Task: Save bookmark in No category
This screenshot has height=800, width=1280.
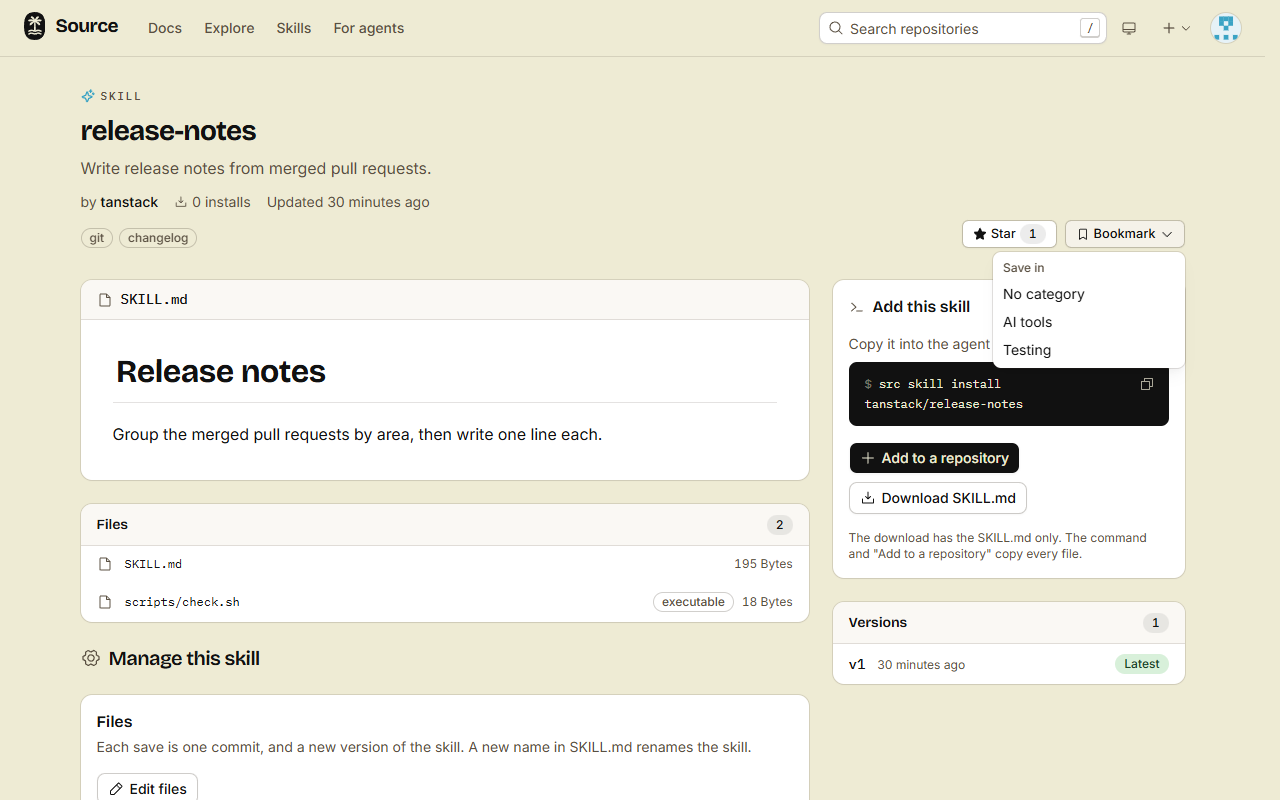Action: pyautogui.click(x=1089, y=294)
